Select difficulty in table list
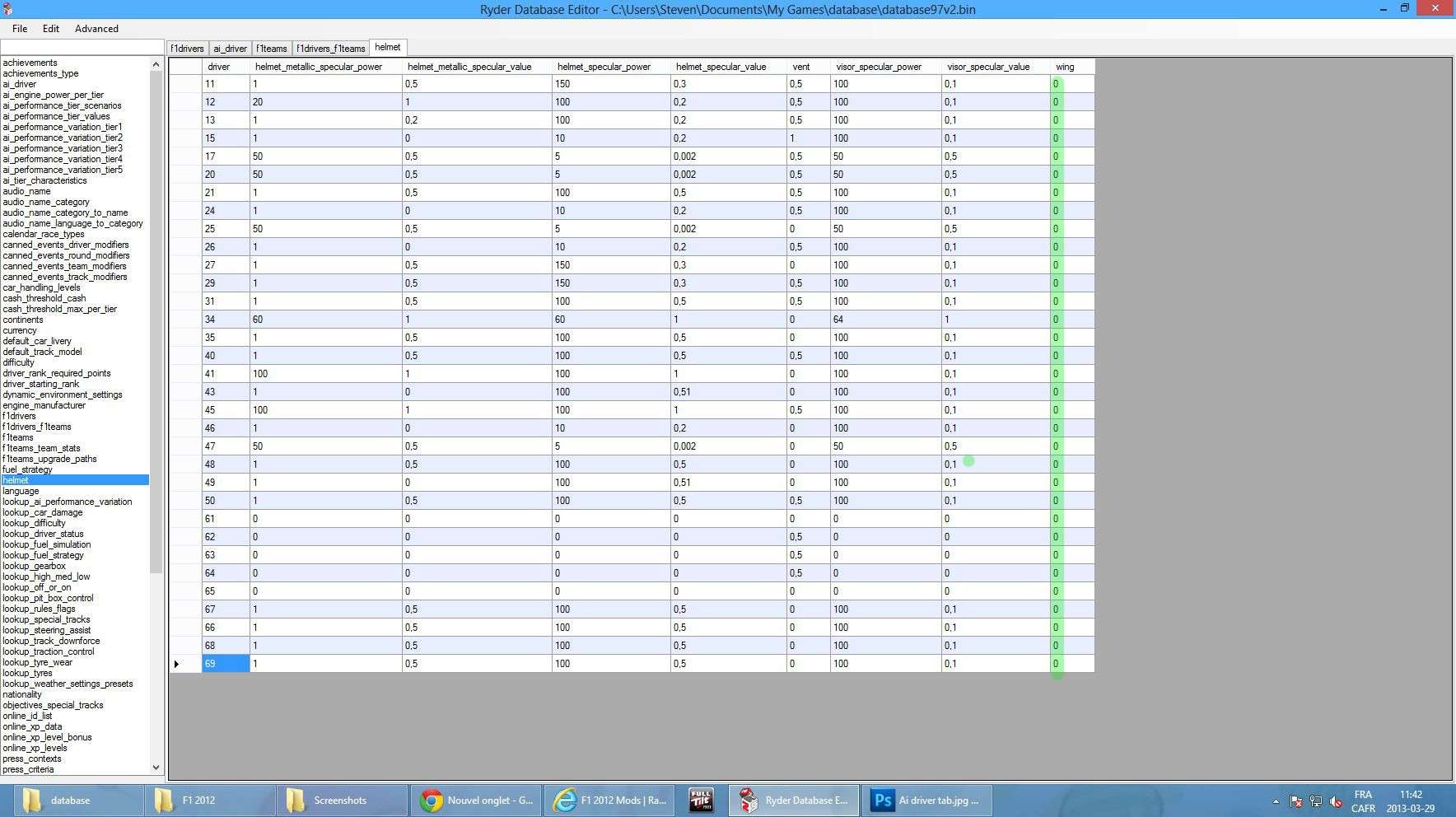Screen dimensions: 1456x817 18,362
